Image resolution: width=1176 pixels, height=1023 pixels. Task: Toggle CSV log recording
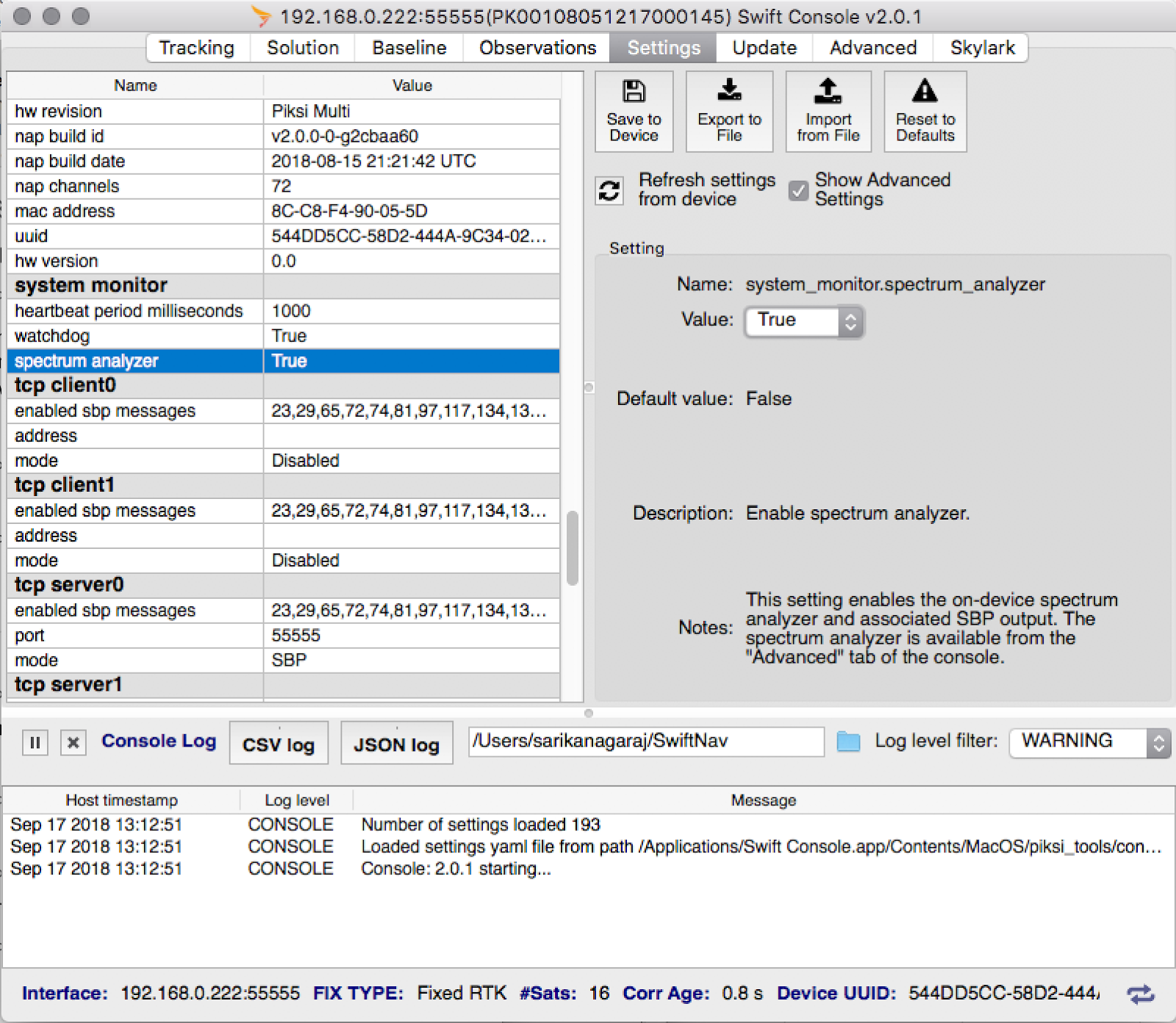click(x=279, y=744)
